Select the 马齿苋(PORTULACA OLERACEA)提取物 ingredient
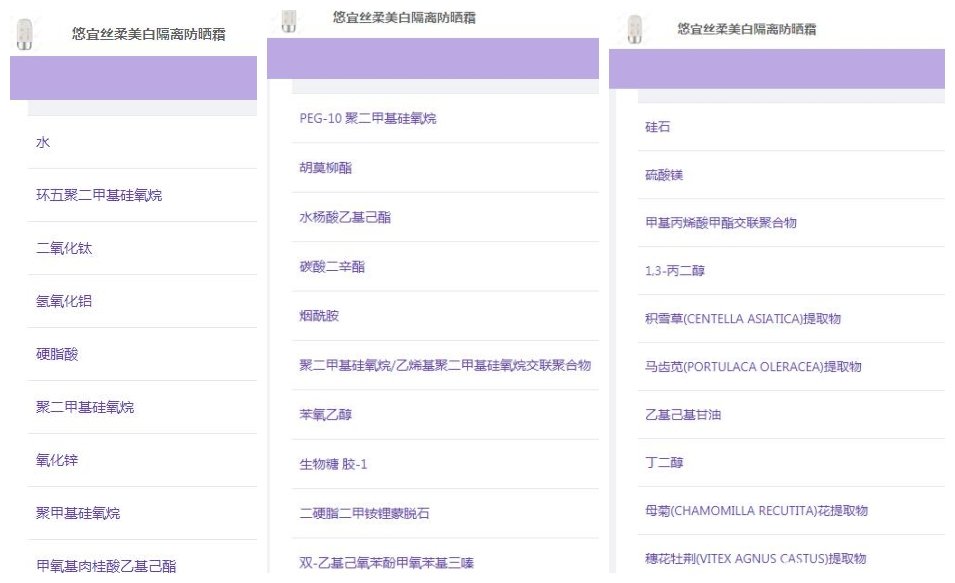Viewport: 955px width, 583px height. coord(753,367)
